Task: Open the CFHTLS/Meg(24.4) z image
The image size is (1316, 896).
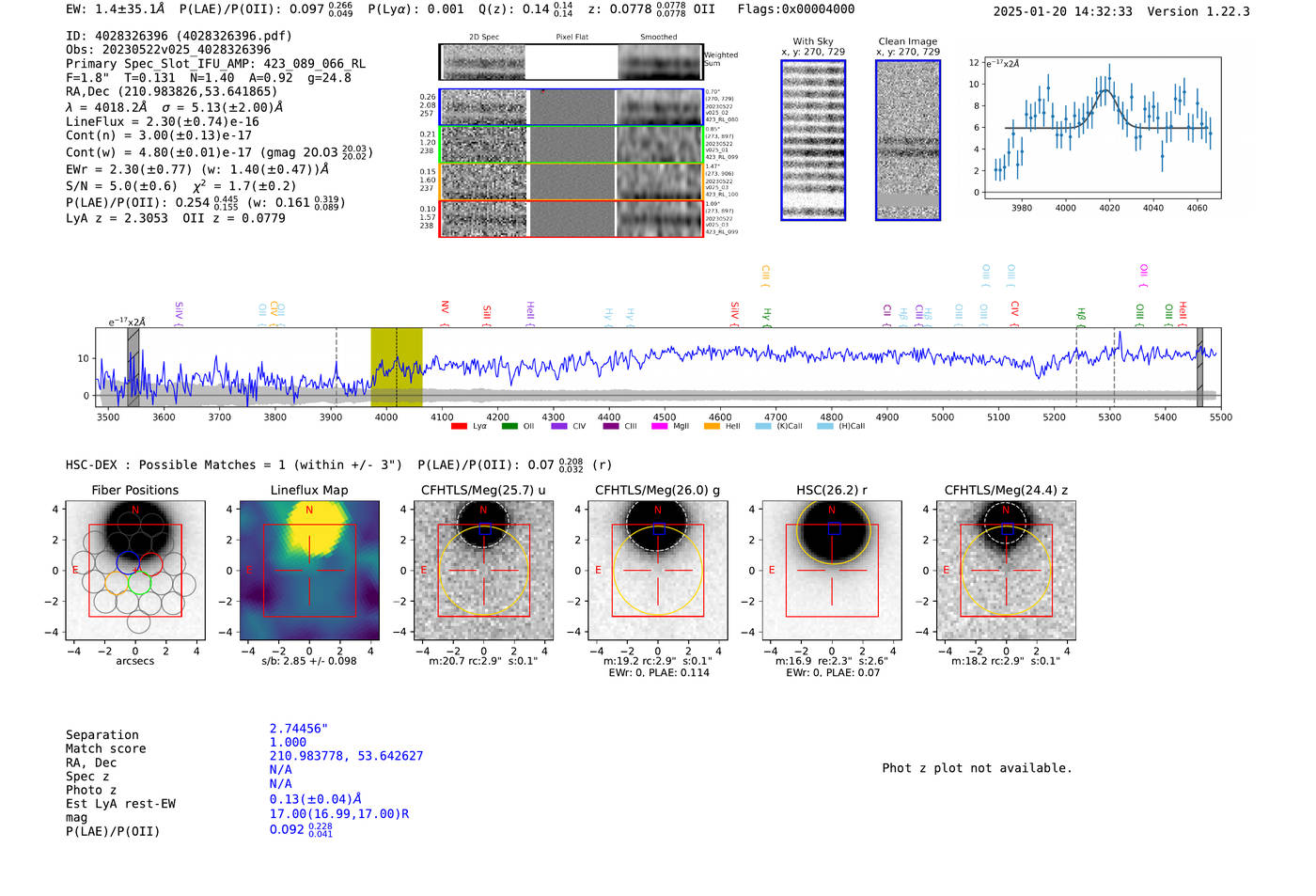Action: (1006, 571)
